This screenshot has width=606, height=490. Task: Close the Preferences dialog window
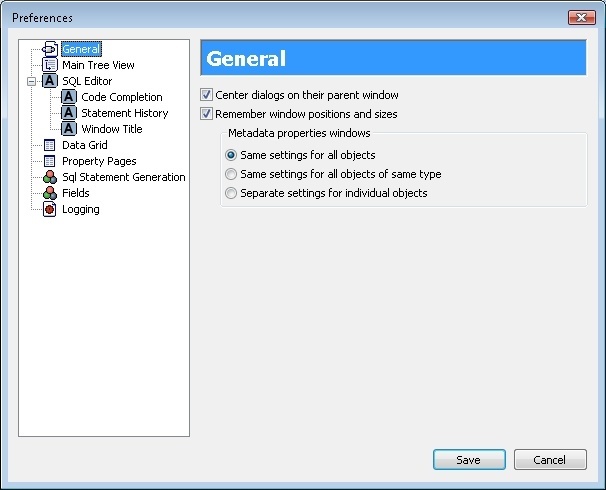[581, 17]
